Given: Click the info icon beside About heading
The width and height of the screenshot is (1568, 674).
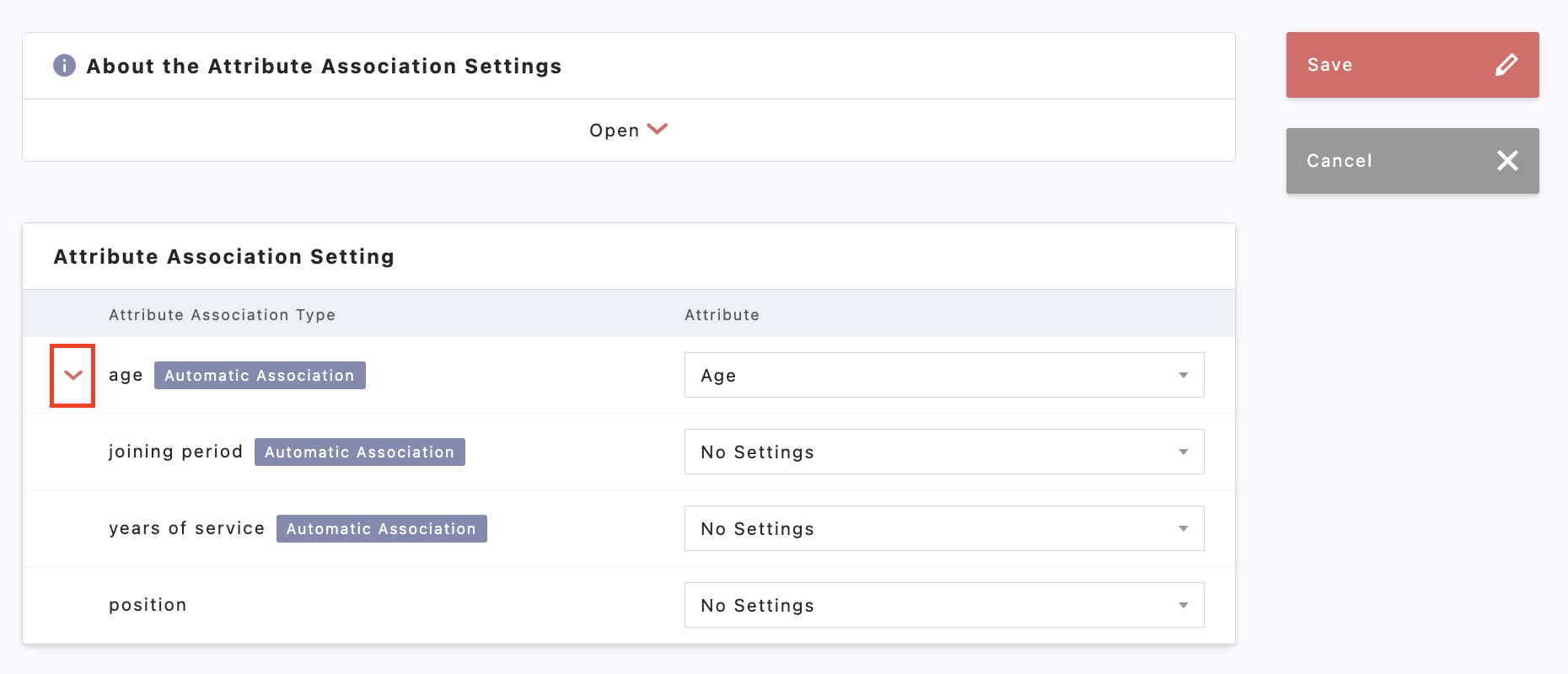Looking at the screenshot, I should click(64, 66).
